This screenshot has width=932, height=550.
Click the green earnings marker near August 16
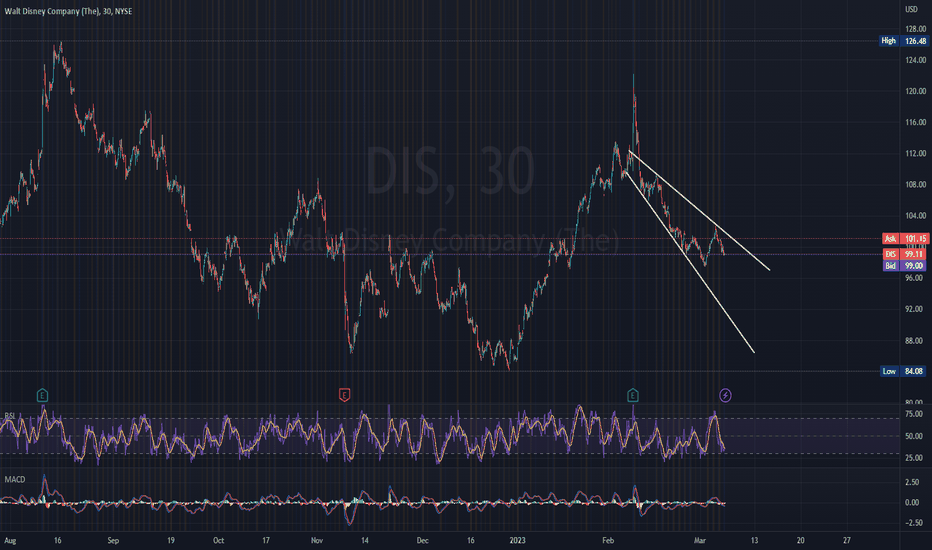(42, 395)
